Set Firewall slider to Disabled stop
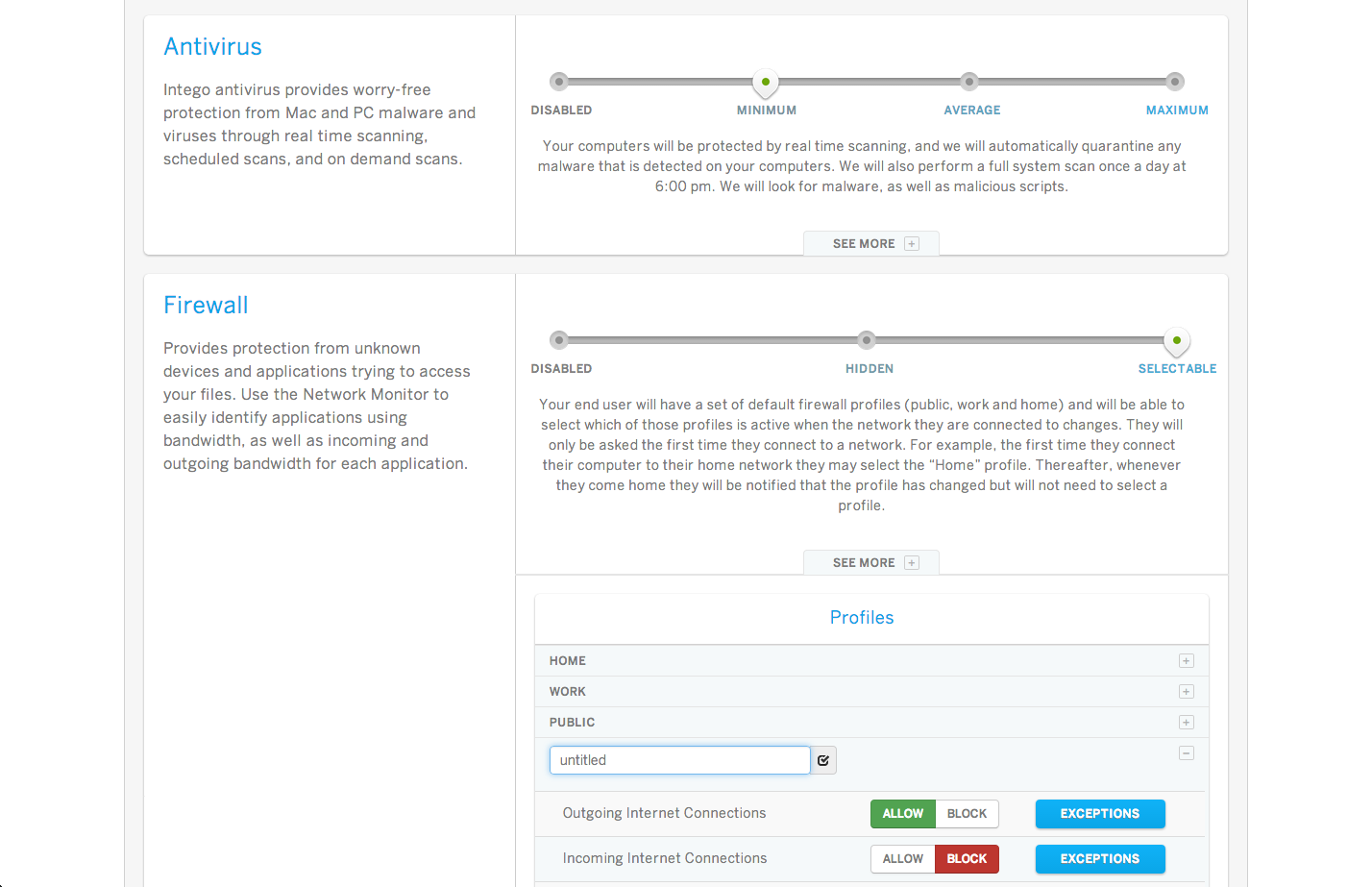Screen dimensions: 1372x887 point(559,340)
